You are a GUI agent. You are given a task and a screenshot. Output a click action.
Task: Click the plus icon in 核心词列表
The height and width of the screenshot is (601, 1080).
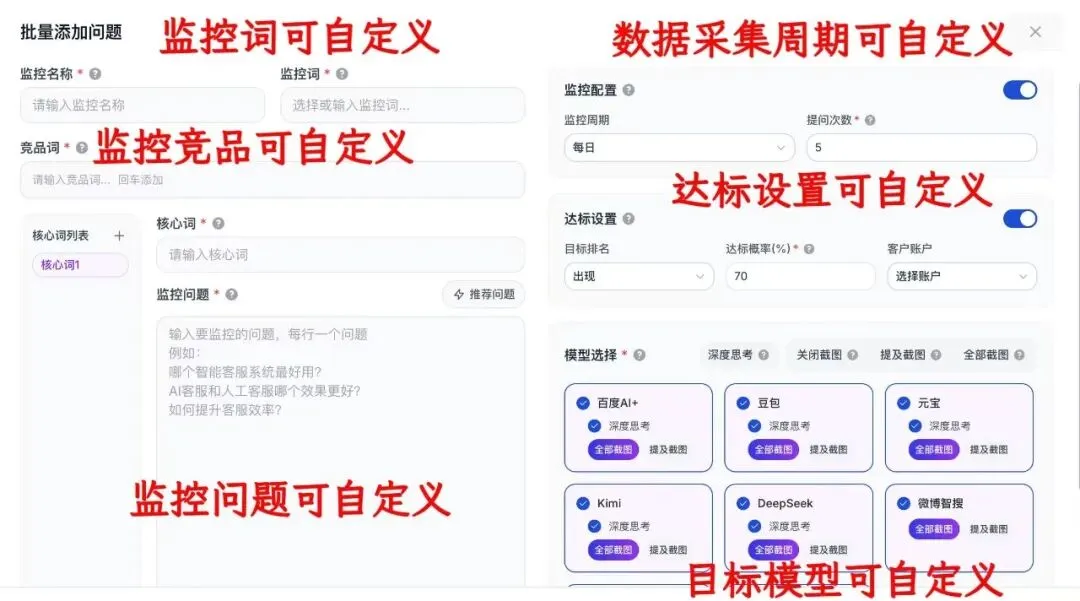pos(119,236)
